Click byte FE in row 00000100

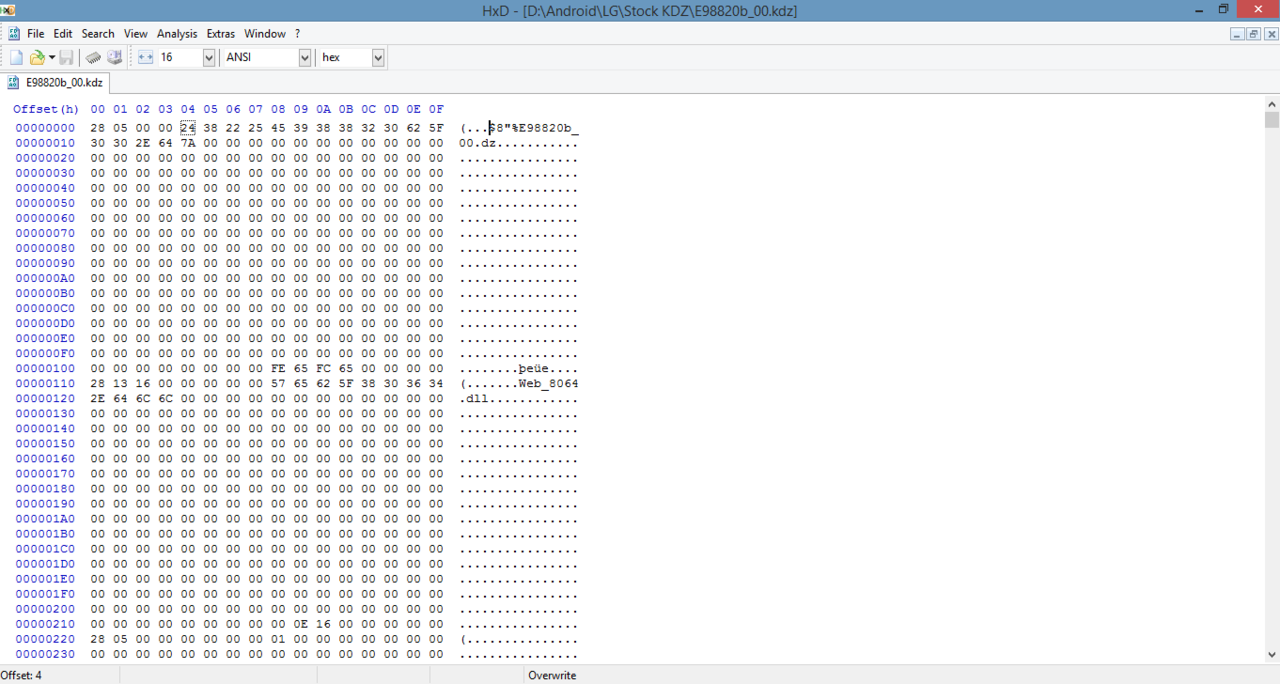pyautogui.click(x=278, y=369)
